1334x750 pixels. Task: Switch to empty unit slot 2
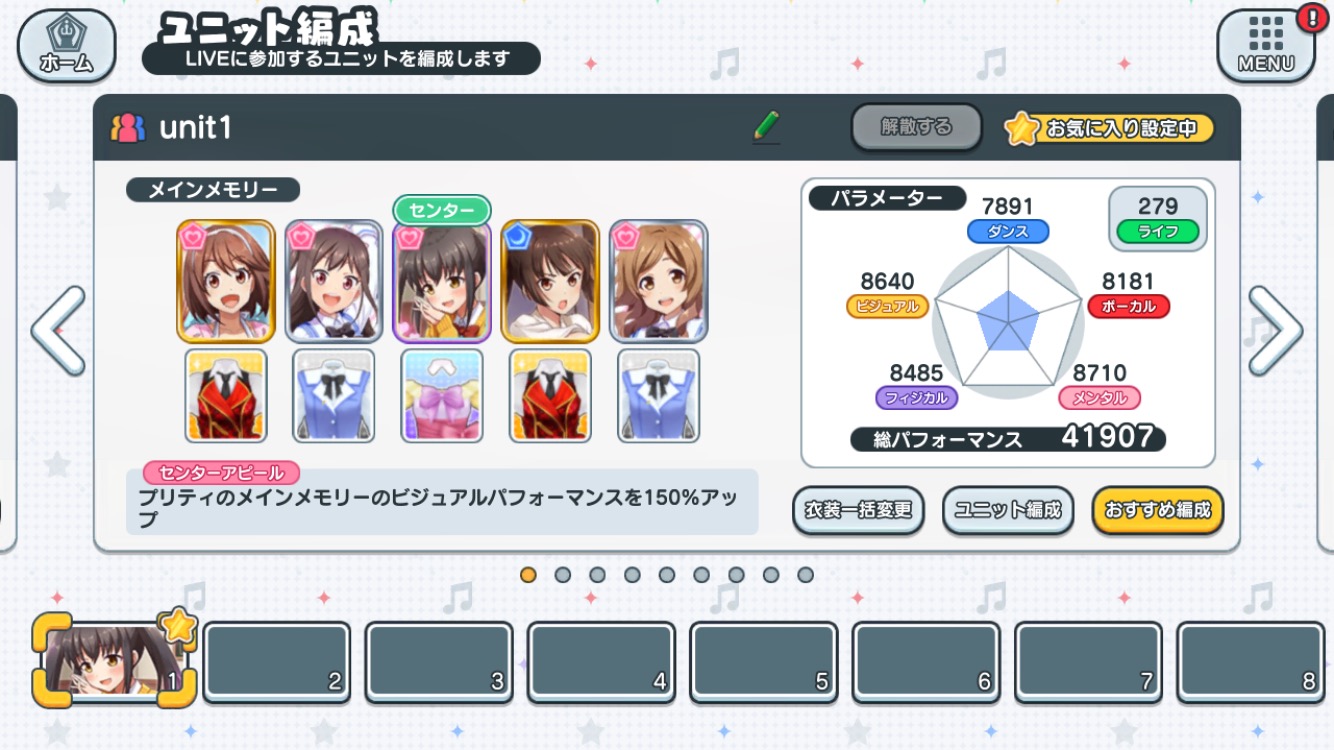pyautogui.click(x=277, y=662)
